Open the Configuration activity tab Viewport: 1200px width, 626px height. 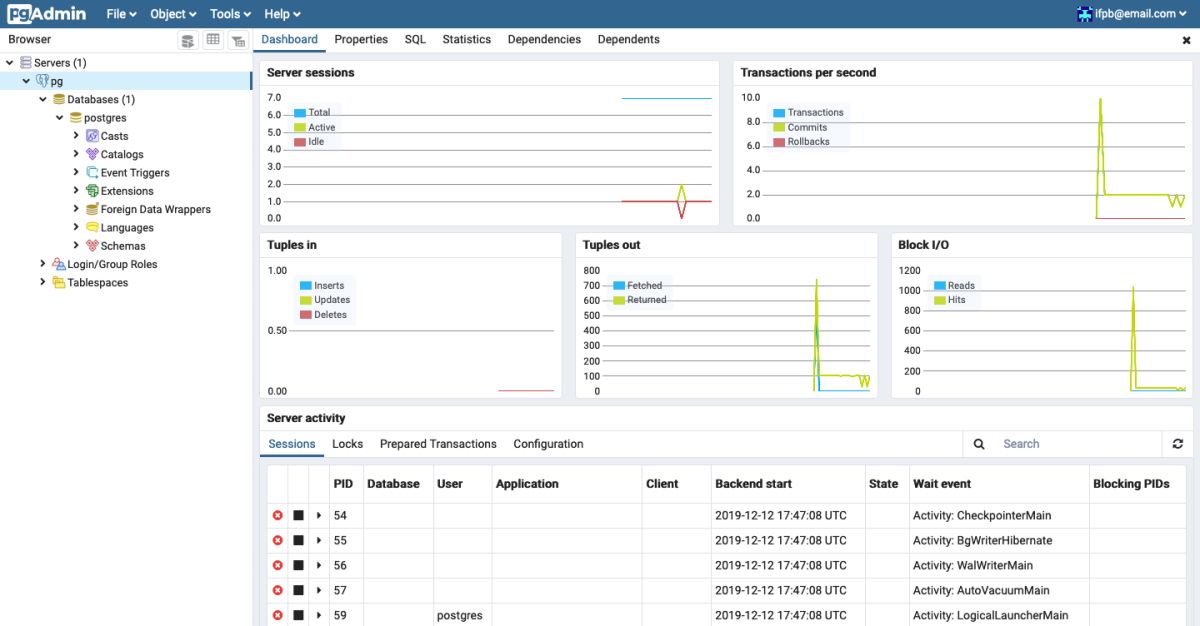(548, 444)
